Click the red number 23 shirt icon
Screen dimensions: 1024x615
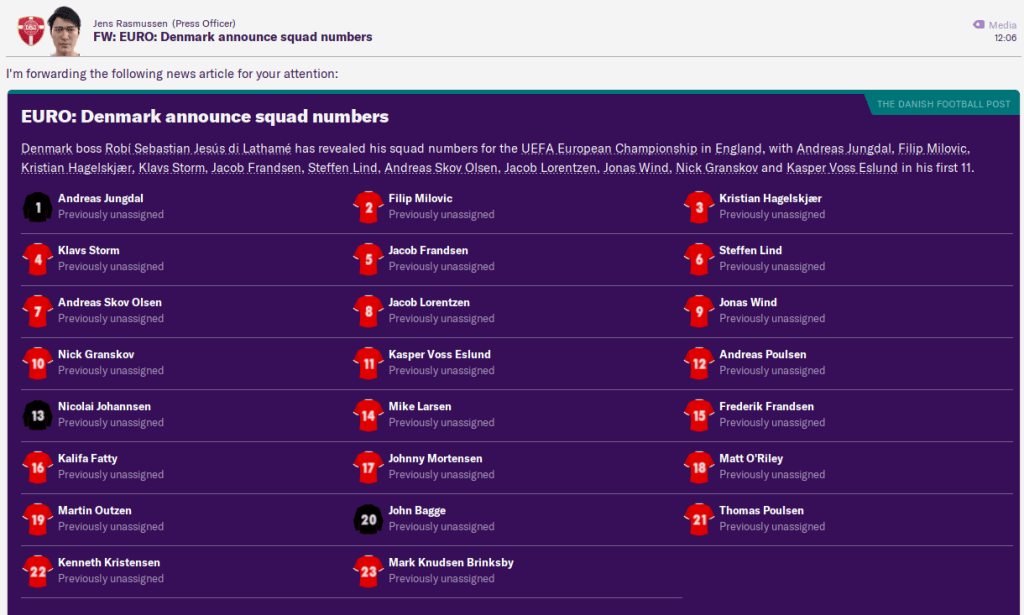click(x=368, y=571)
